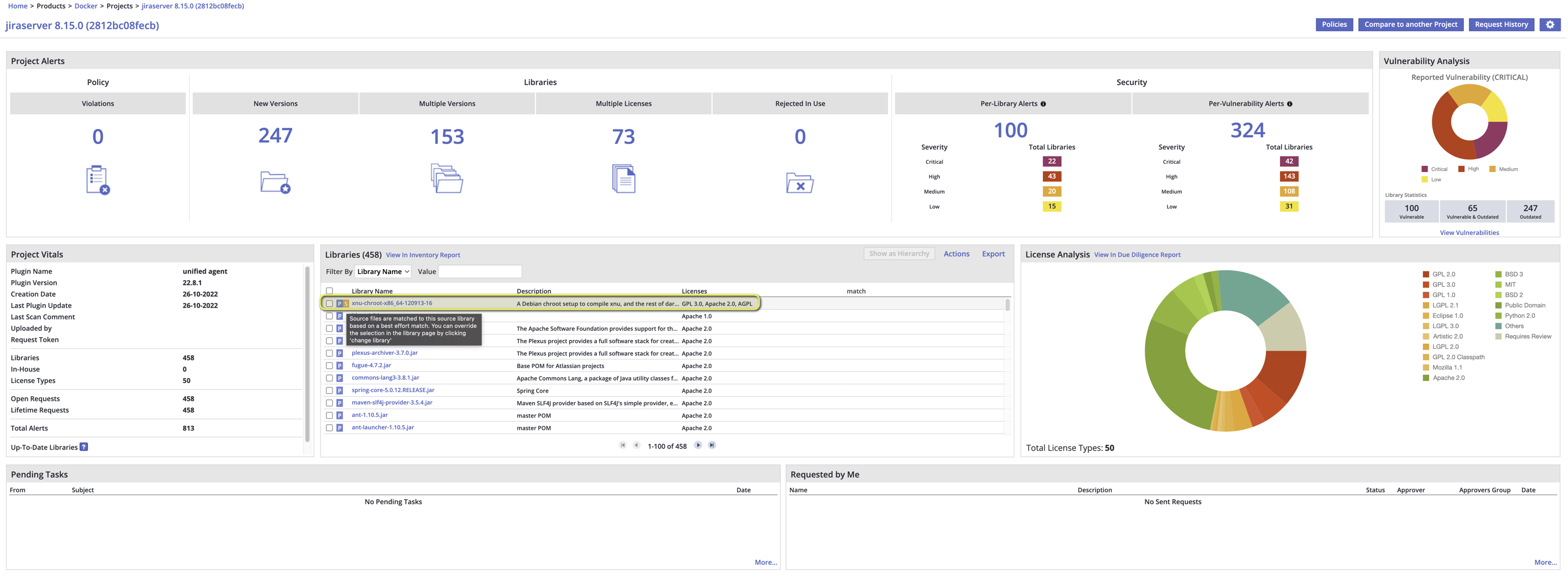Navigate to Docker in breadcrumb
This screenshot has height=576, width=1568.
click(86, 6)
